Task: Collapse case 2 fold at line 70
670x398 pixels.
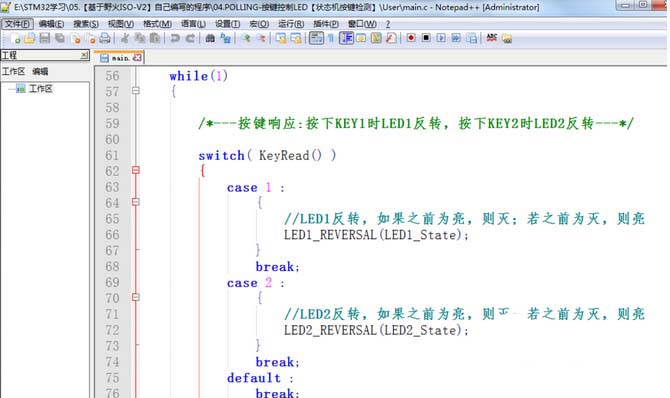Action: coord(135,297)
